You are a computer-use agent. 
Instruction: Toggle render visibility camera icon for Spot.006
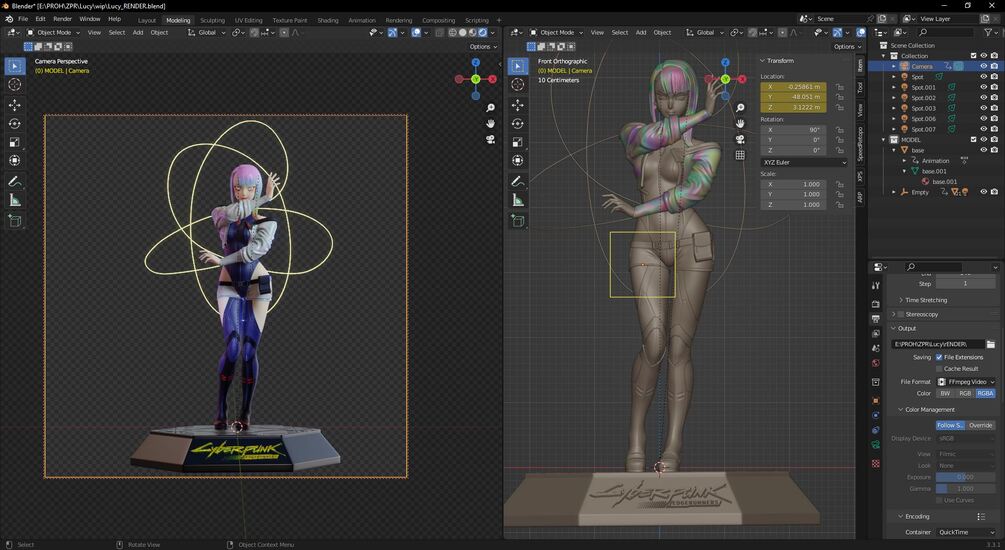pos(993,119)
